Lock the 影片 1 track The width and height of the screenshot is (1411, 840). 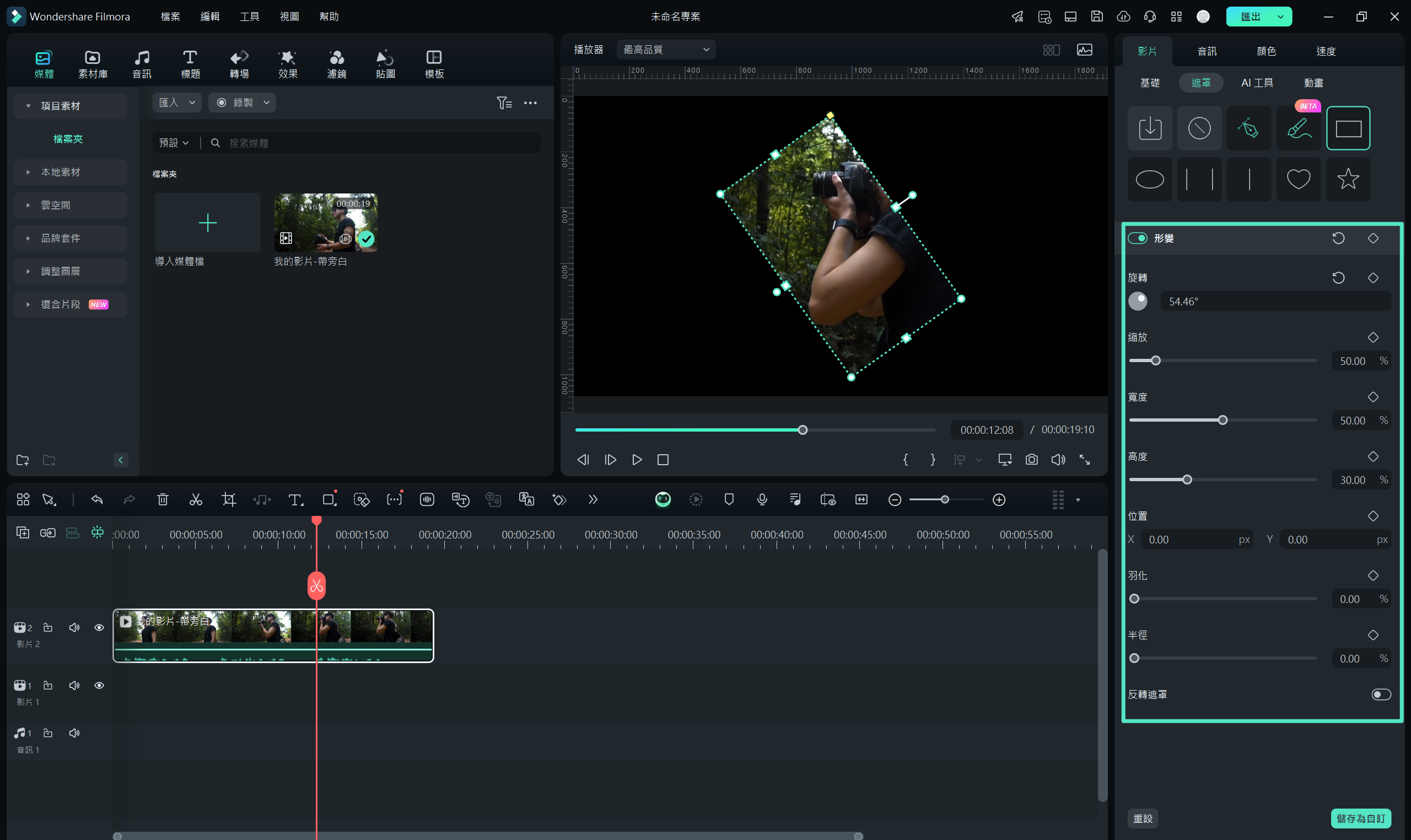tap(48, 686)
